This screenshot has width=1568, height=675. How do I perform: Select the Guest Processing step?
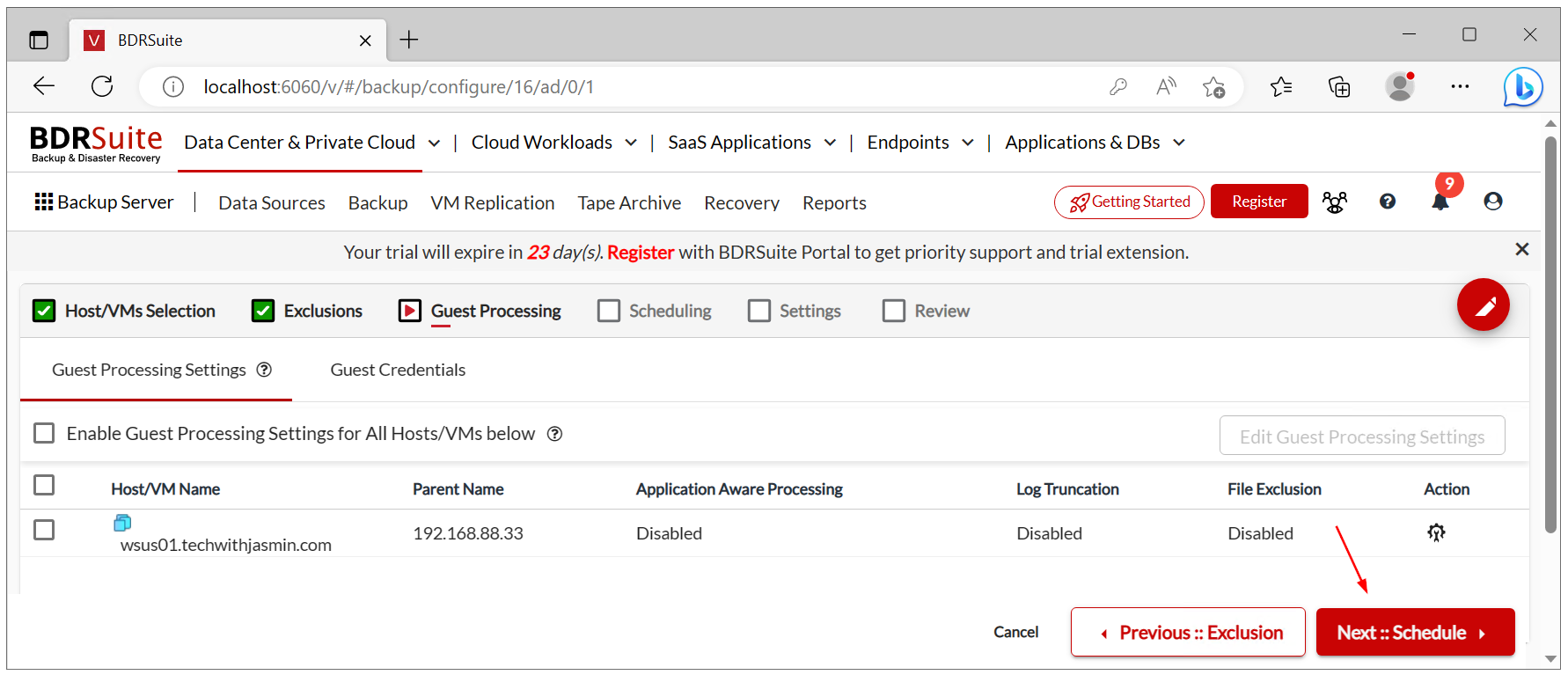(x=480, y=311)
